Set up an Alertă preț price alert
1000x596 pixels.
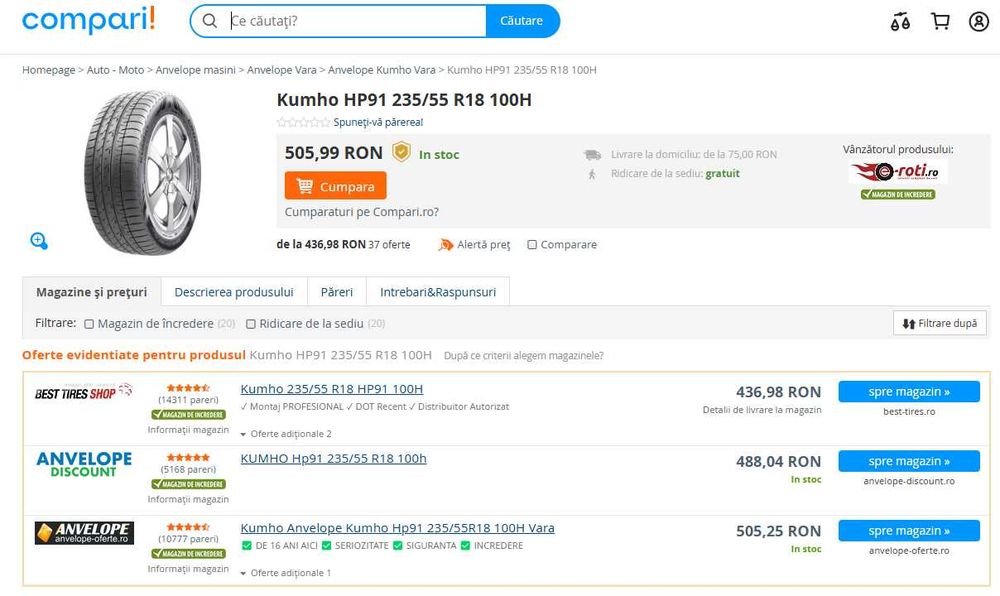pos(475,245)
